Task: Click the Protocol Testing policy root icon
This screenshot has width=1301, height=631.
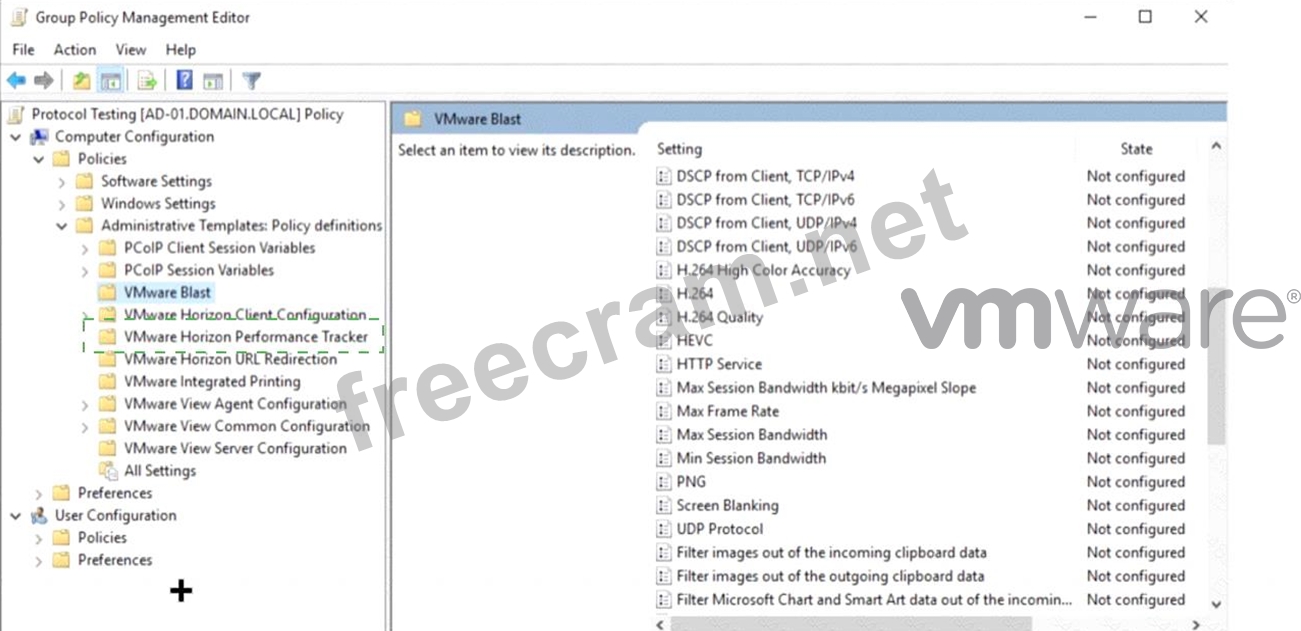Action: (16, 114)
